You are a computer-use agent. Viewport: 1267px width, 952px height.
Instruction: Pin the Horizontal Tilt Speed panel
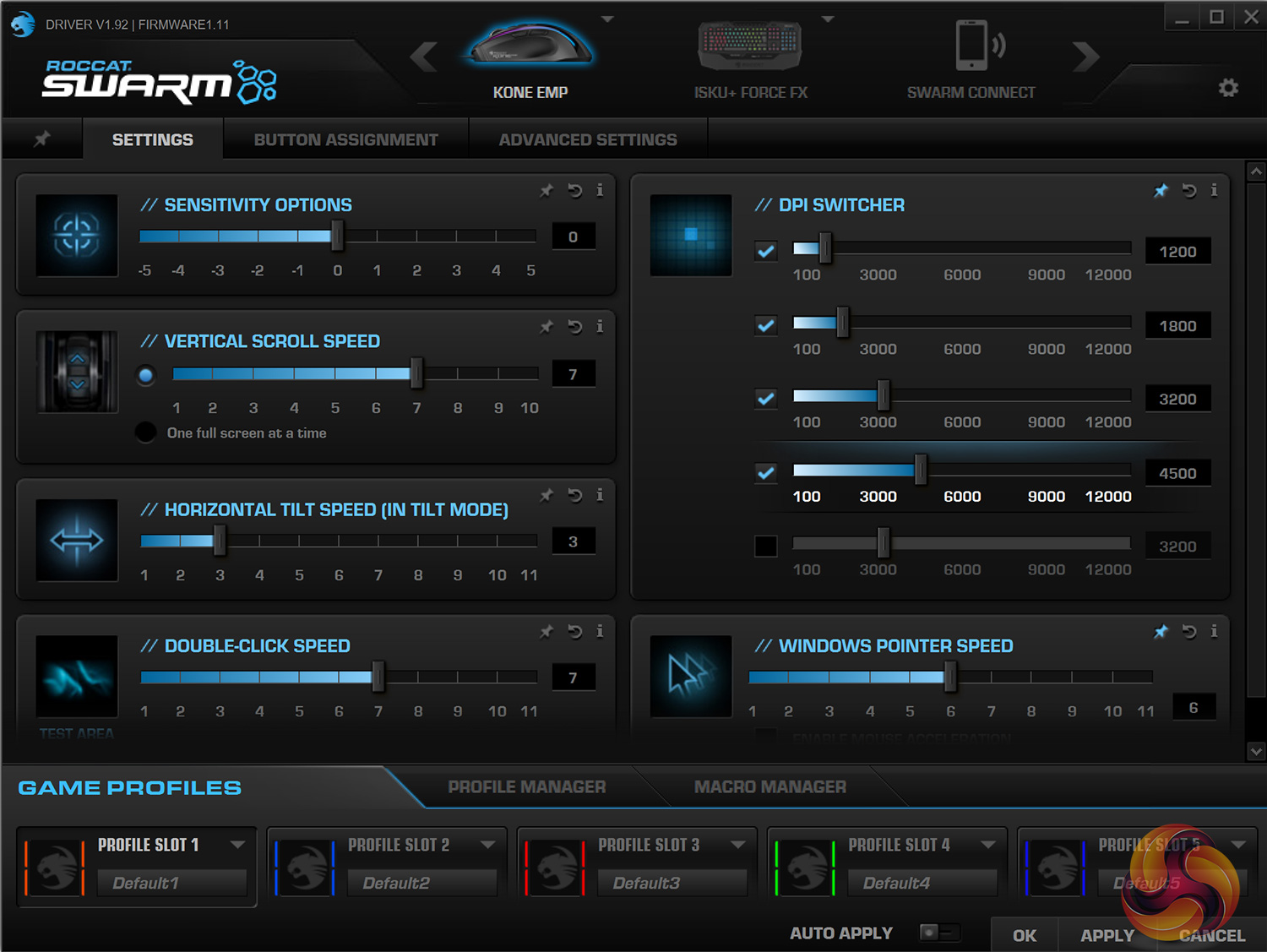coord(546,495)
